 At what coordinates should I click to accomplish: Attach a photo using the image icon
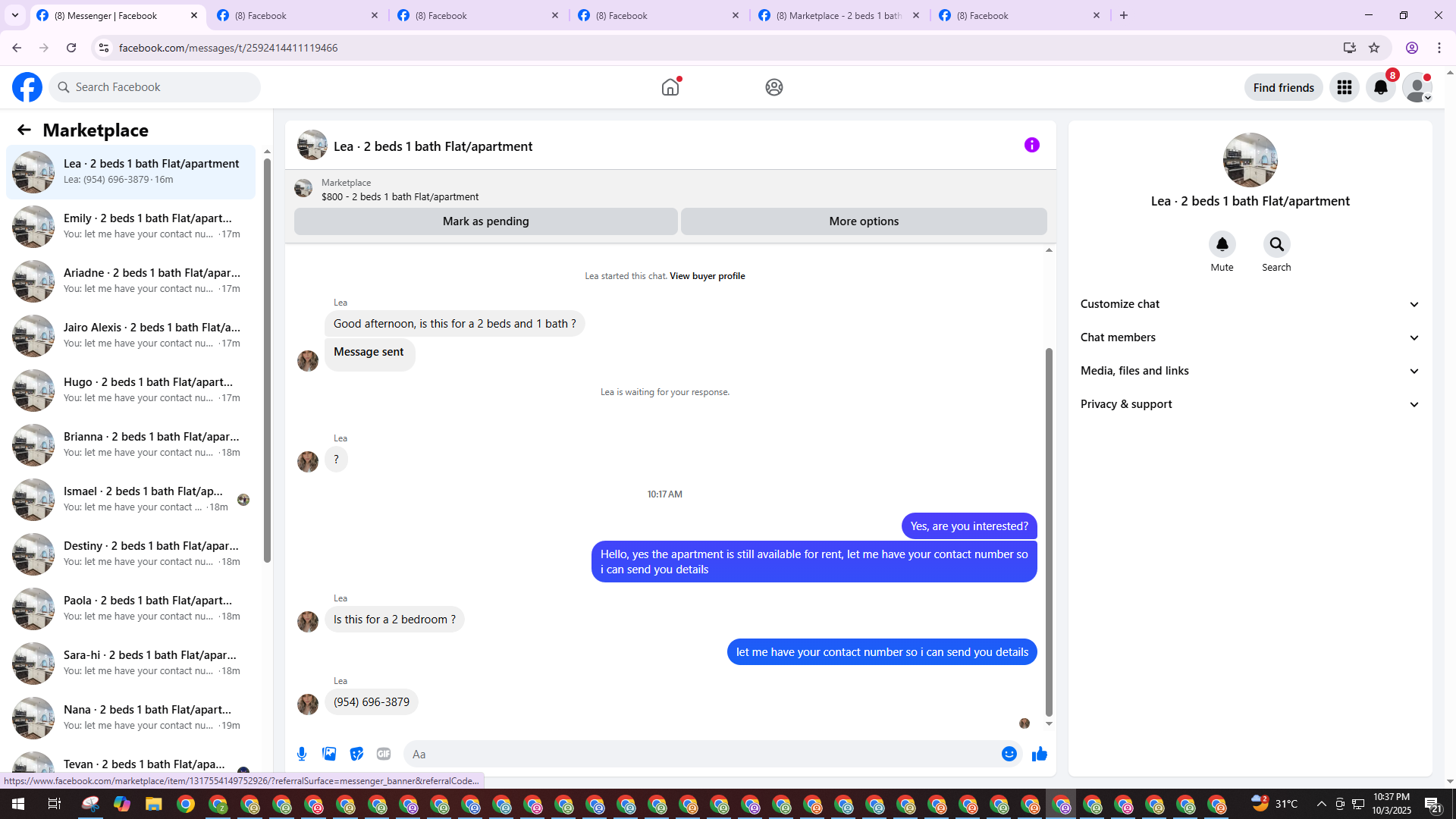click(x=329, y=754)
